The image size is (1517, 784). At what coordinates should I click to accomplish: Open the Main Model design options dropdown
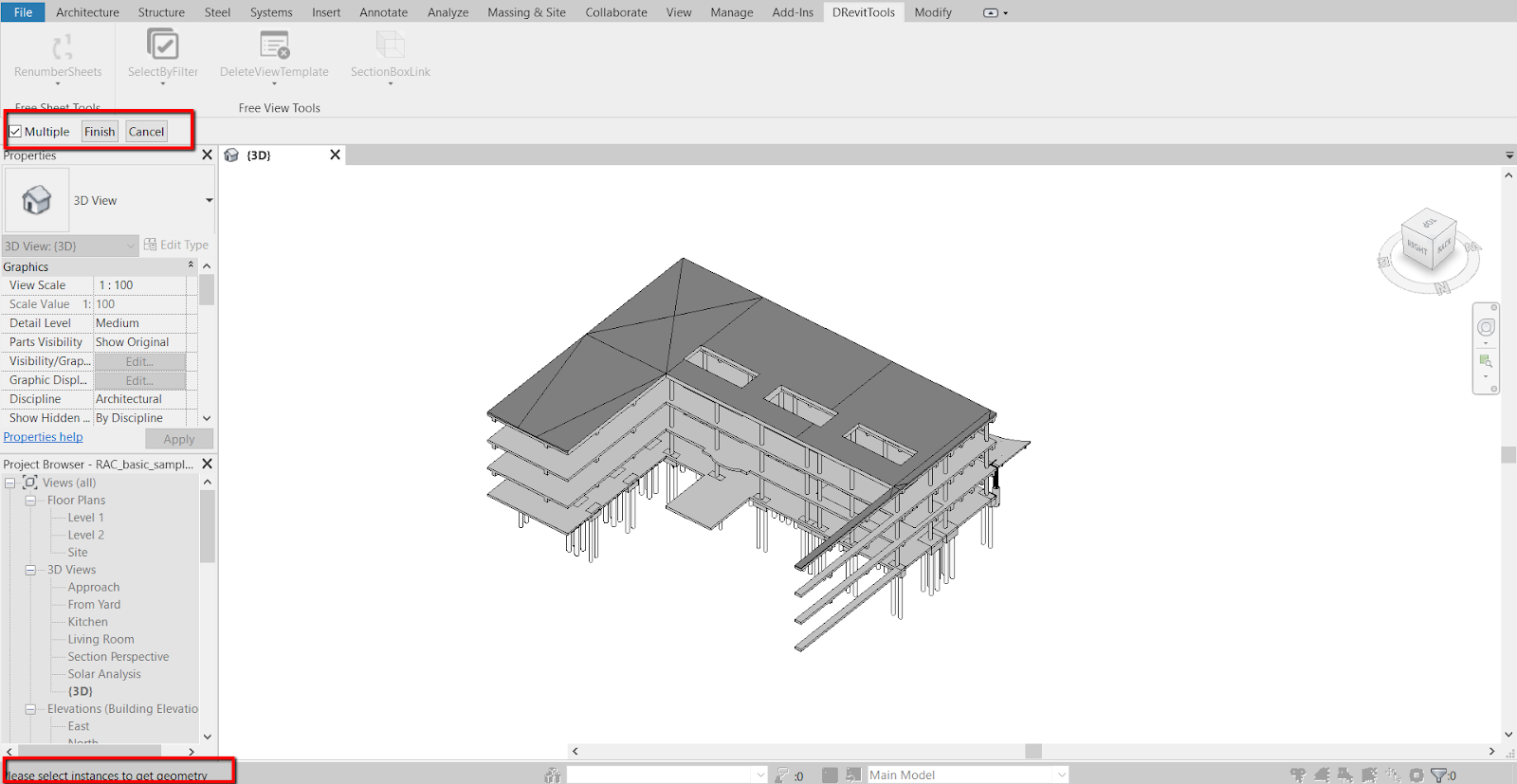1061,775
